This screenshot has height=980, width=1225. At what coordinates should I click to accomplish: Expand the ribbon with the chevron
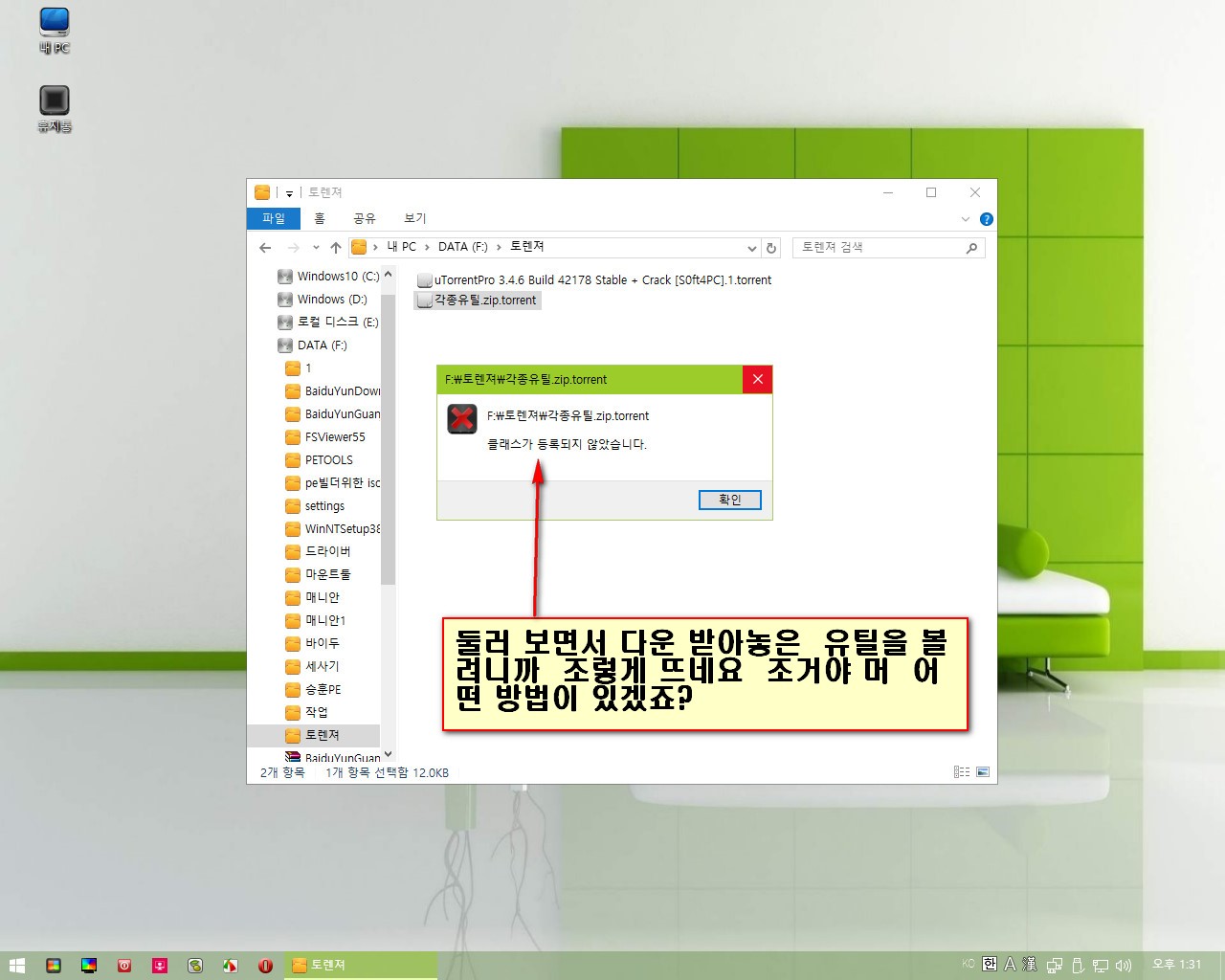click(x=965, y=219)
